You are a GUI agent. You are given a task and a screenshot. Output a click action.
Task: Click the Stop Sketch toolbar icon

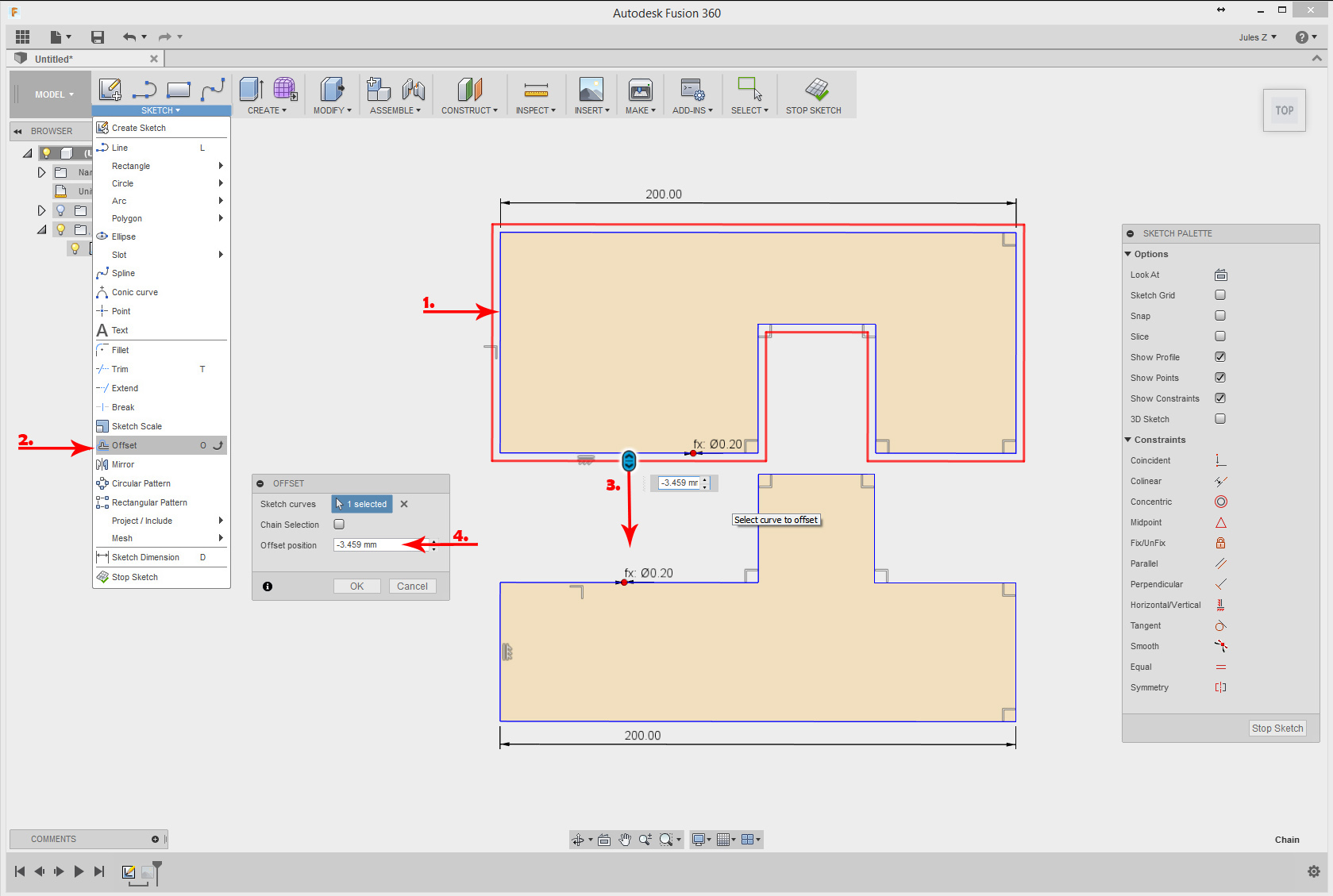(x=815, y=89)
